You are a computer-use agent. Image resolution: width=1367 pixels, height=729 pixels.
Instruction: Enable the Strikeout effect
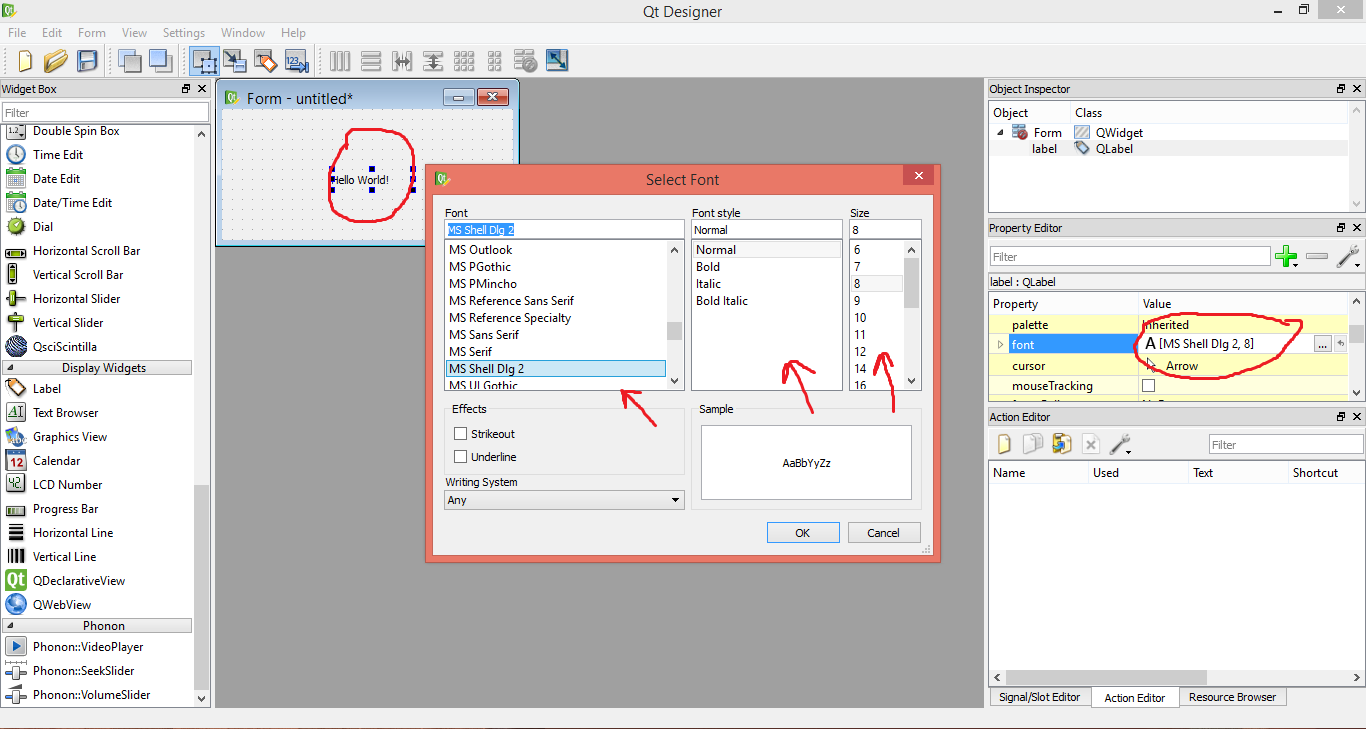pos(461,433)
